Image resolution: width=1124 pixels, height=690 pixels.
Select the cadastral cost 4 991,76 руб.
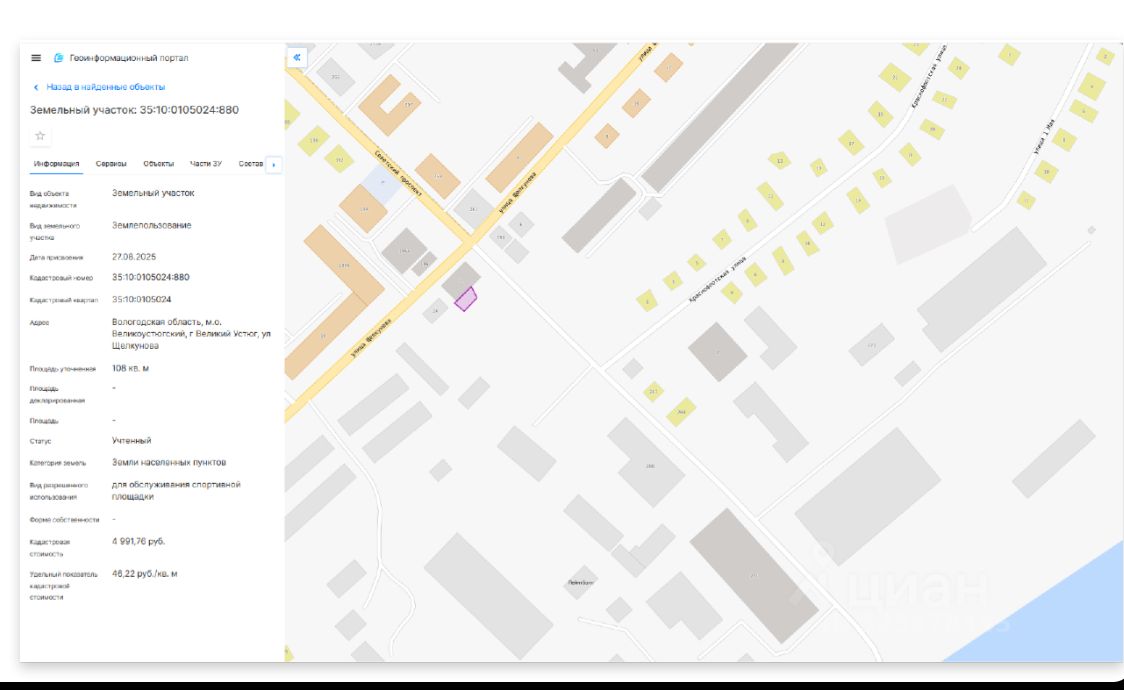[x=138, y=541]
